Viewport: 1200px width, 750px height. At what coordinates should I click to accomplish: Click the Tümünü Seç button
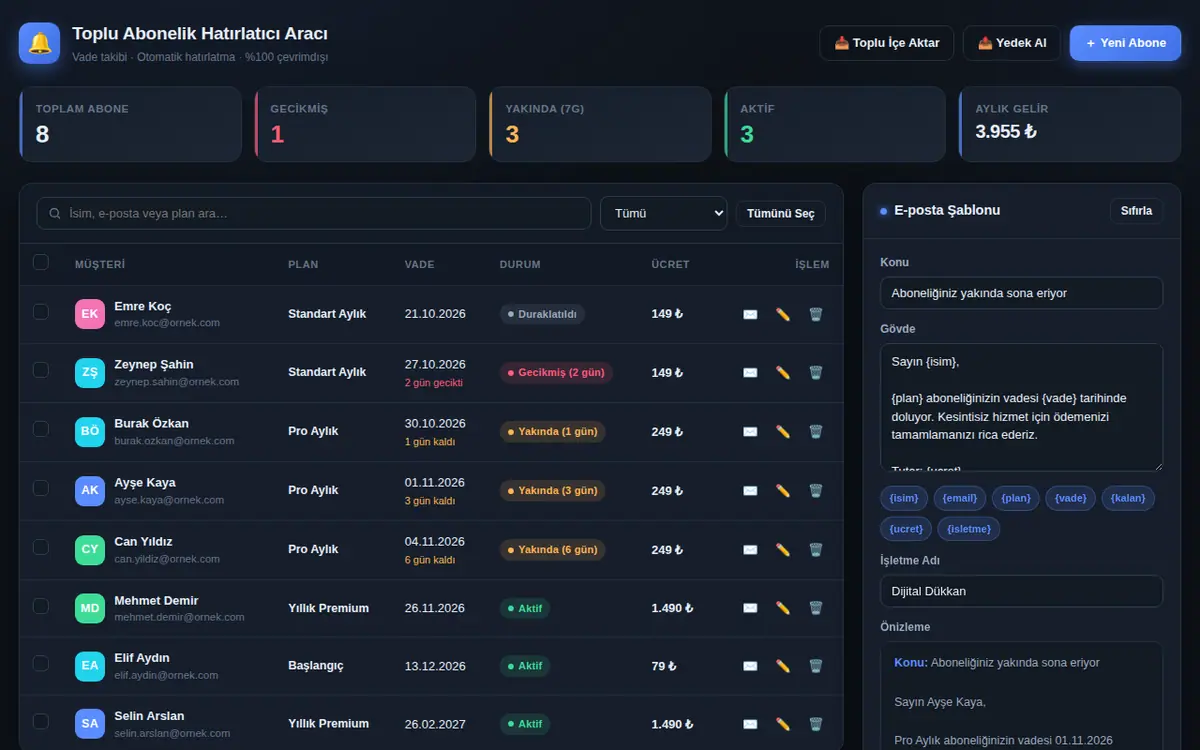point(781,214)
